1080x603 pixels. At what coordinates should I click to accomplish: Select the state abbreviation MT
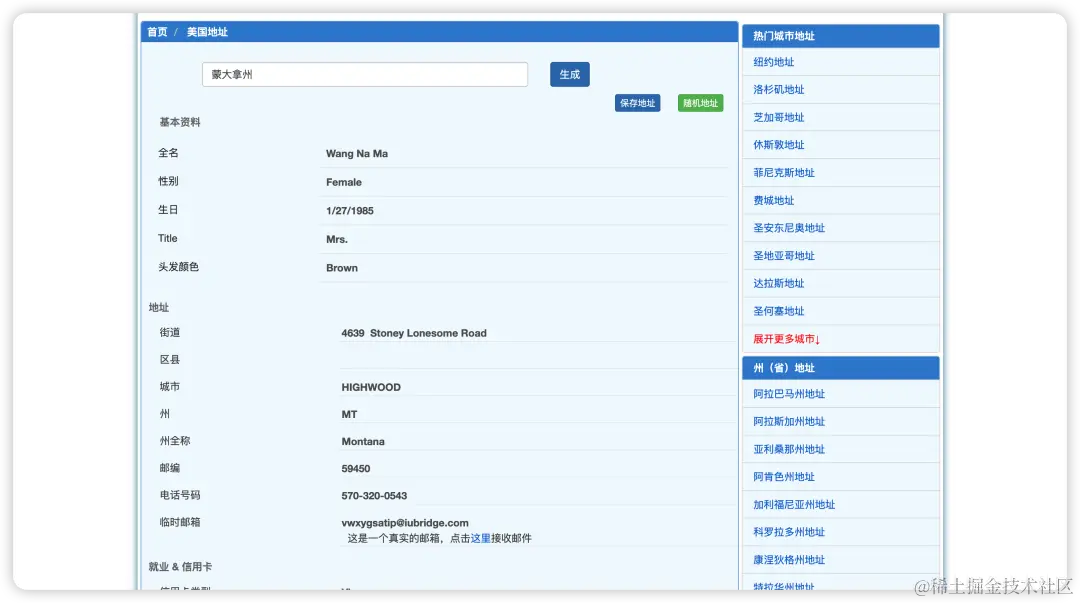[349, 414]
